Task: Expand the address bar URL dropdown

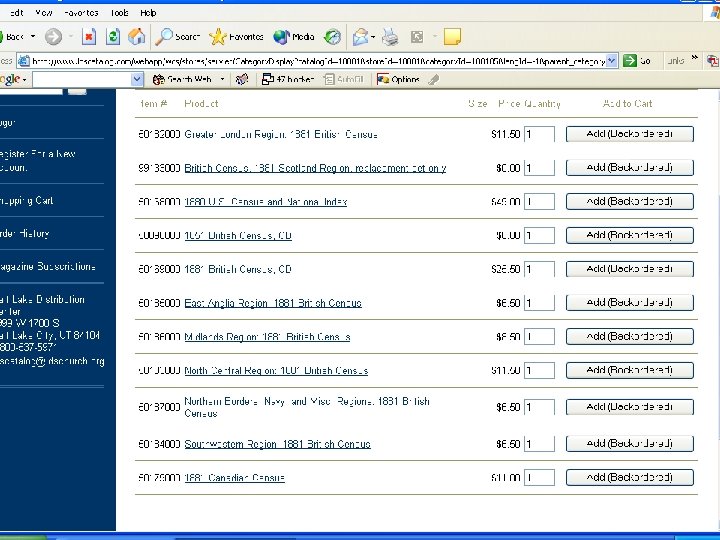Action: click(x=611, y=61)
